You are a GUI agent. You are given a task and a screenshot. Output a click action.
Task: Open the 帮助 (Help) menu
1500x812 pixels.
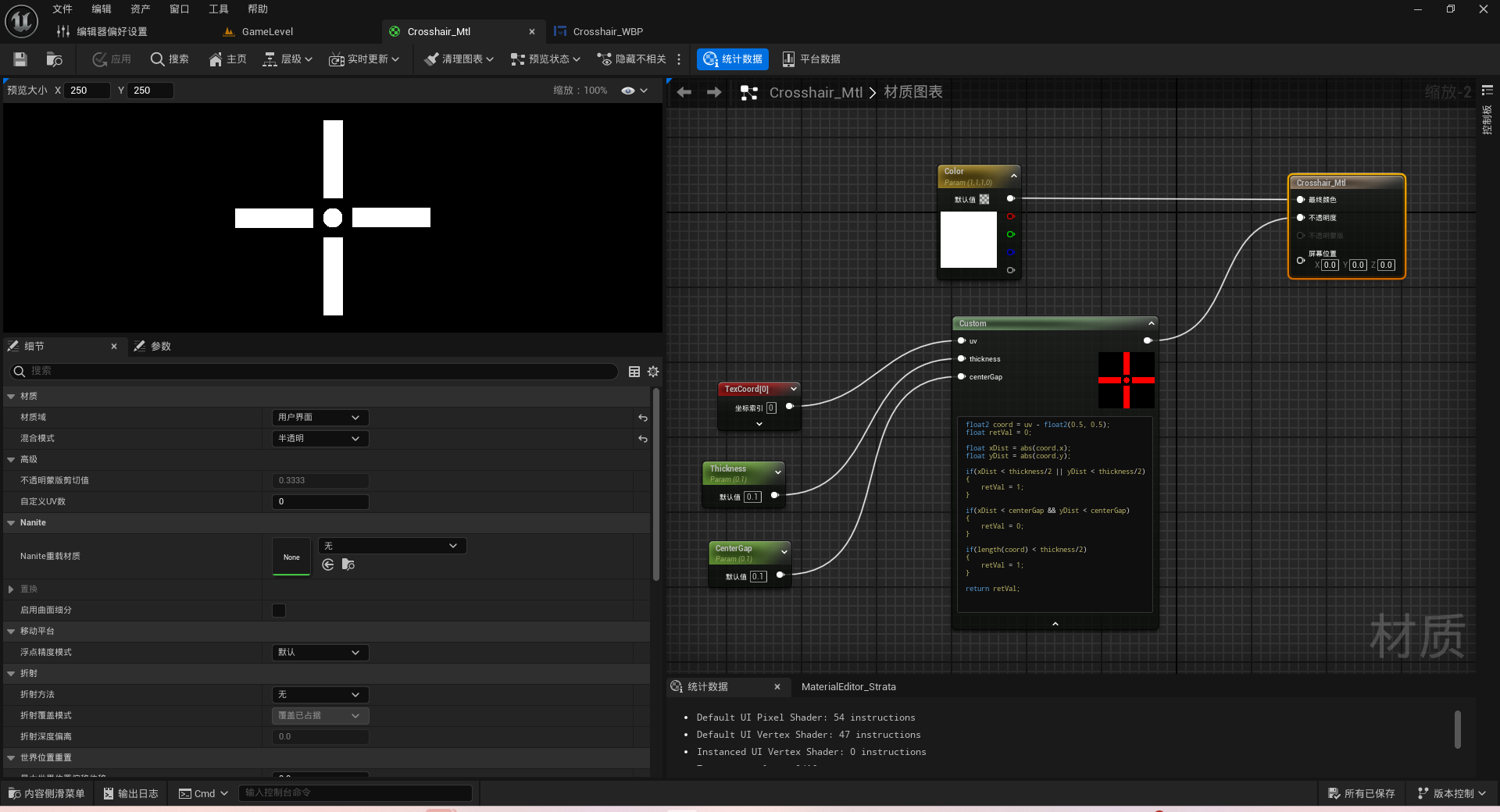tap(258, 9)
